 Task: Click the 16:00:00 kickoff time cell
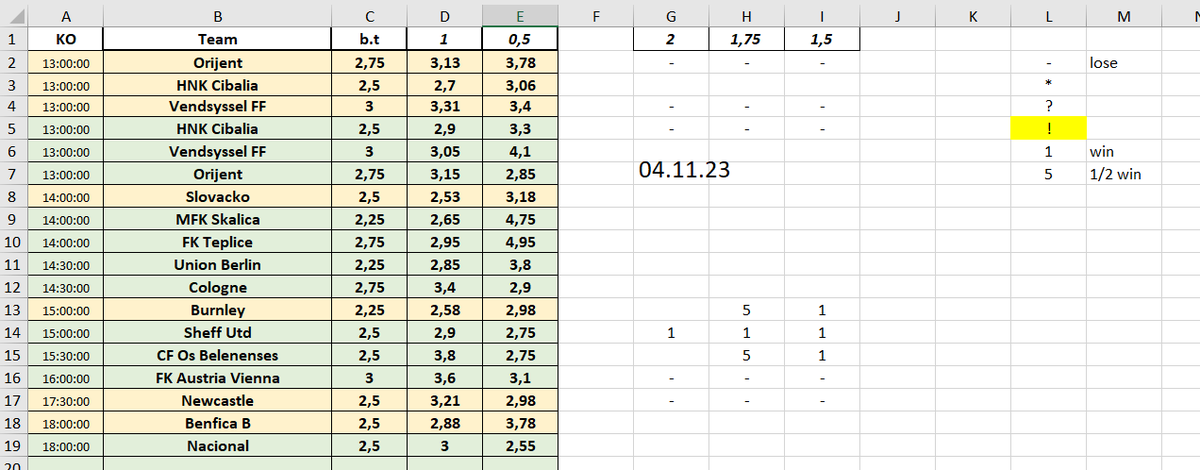[66, 377]
